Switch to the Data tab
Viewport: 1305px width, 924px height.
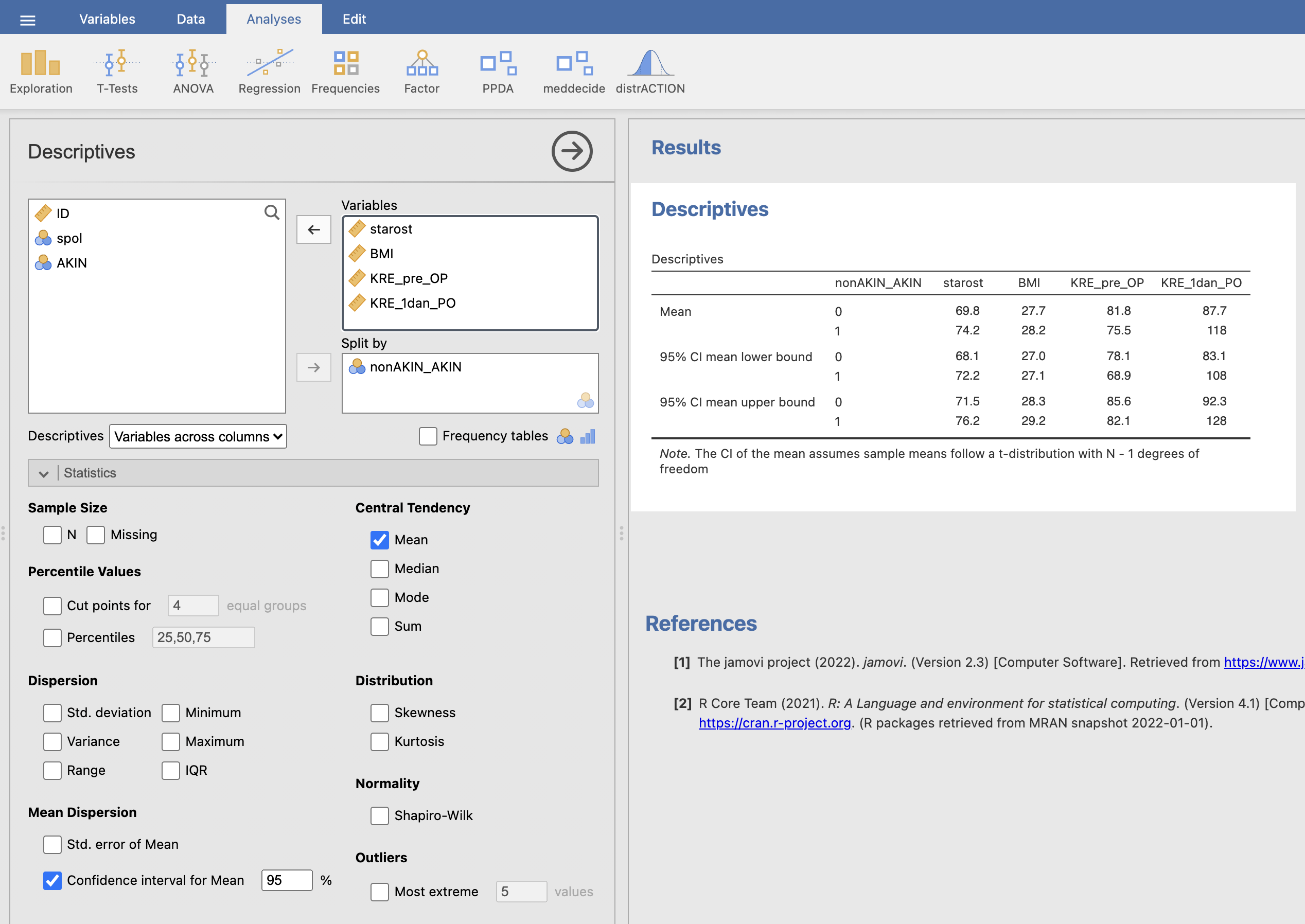[x=191, y=19]
